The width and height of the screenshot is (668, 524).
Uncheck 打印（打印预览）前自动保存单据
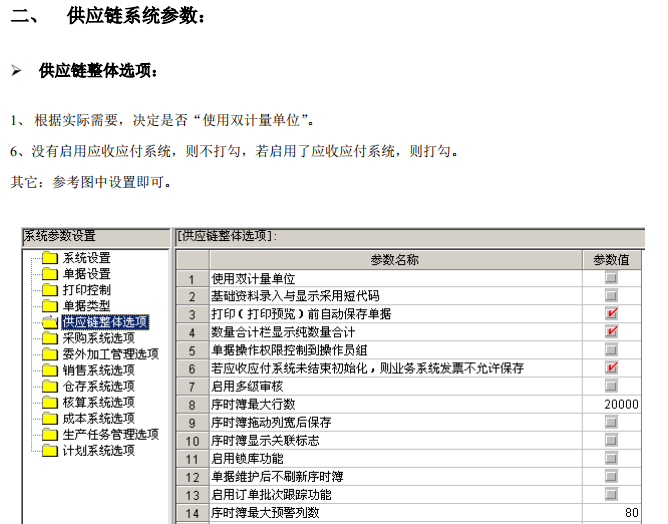click(x=611, y=314)
